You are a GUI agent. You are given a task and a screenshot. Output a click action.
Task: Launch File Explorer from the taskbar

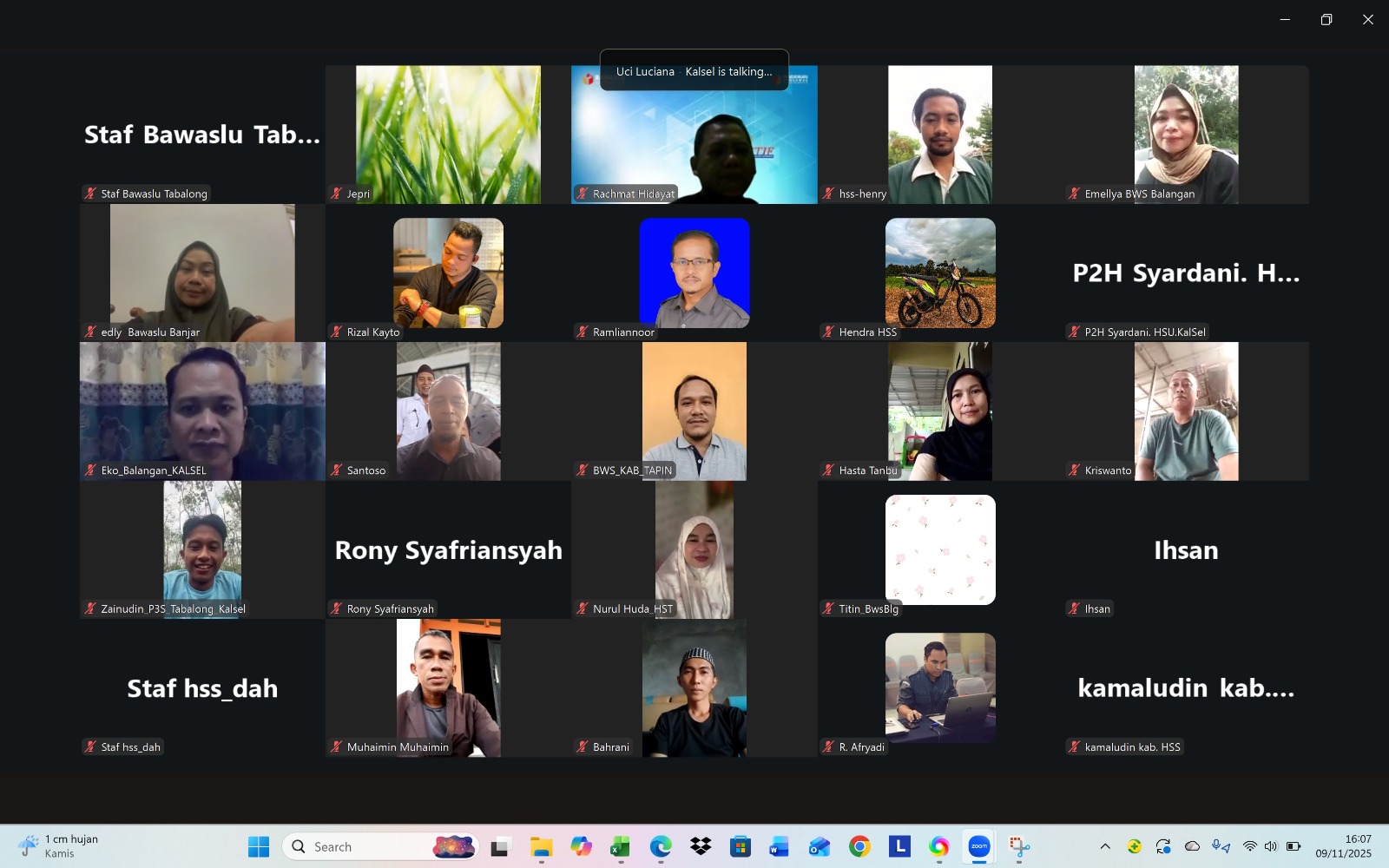tap(541, 846)
